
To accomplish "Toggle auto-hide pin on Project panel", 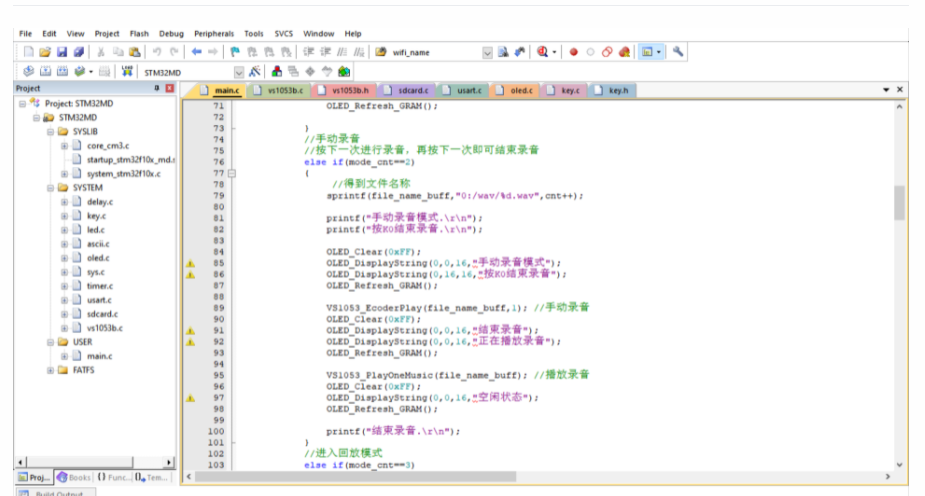I will [156, 89].
